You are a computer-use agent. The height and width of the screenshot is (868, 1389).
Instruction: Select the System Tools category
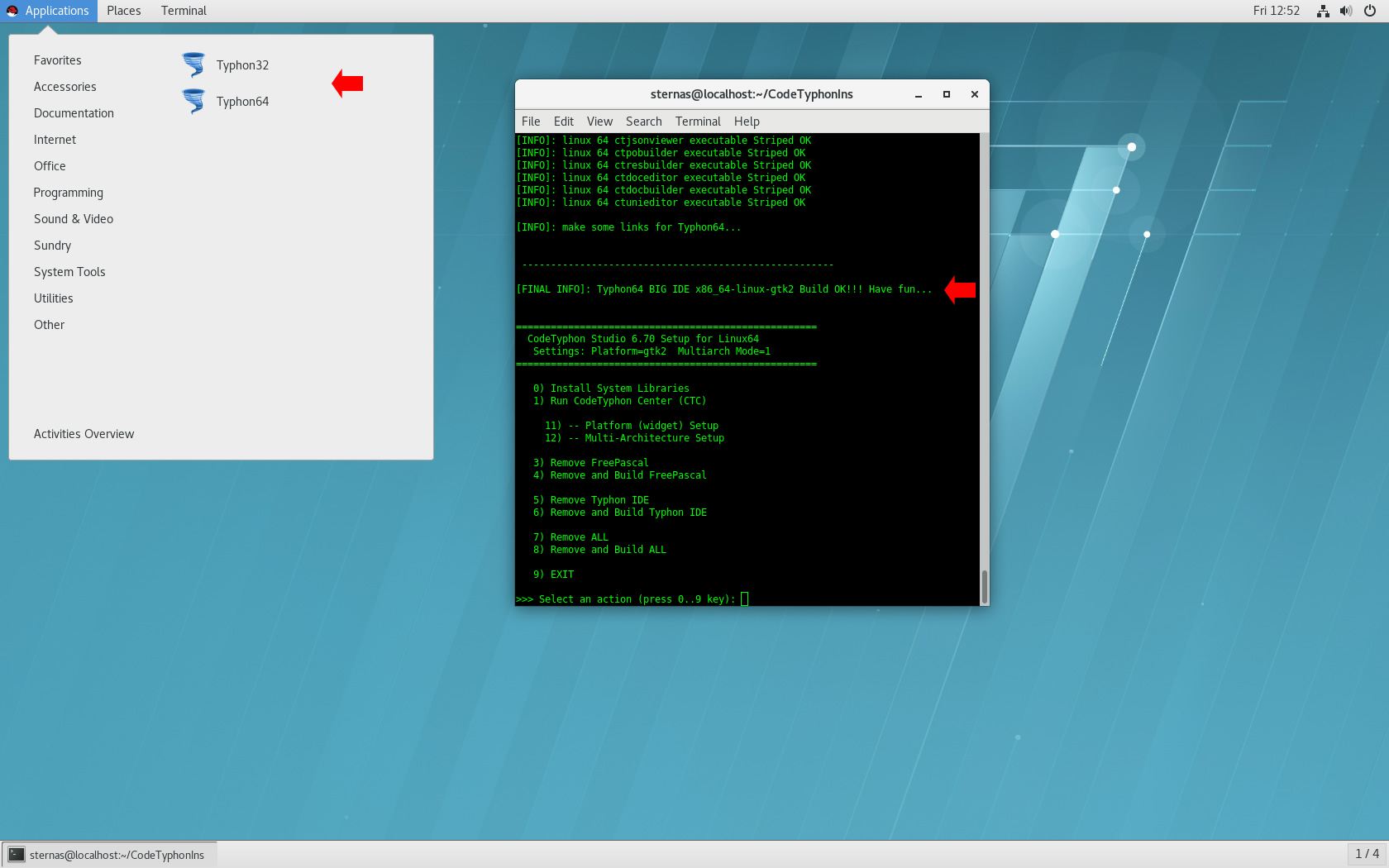point(69,272)
